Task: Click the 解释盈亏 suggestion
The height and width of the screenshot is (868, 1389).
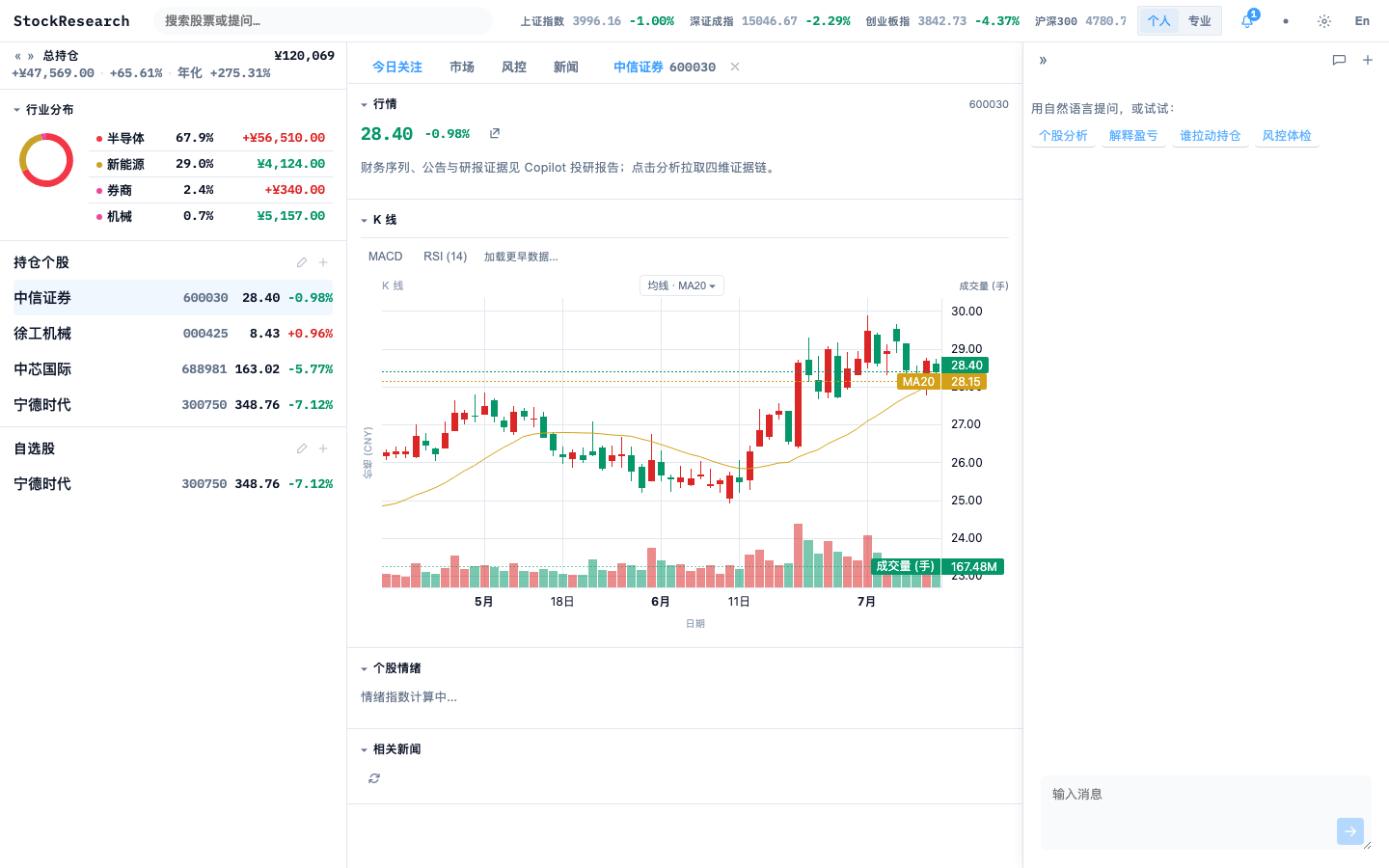Action: tap(1133, 136)
